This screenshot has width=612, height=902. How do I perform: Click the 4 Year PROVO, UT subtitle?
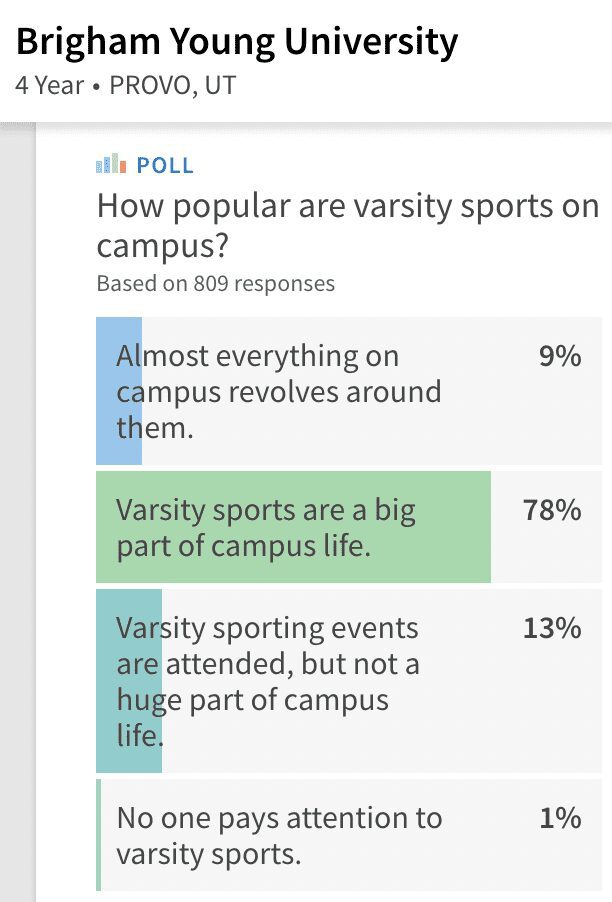125,85
